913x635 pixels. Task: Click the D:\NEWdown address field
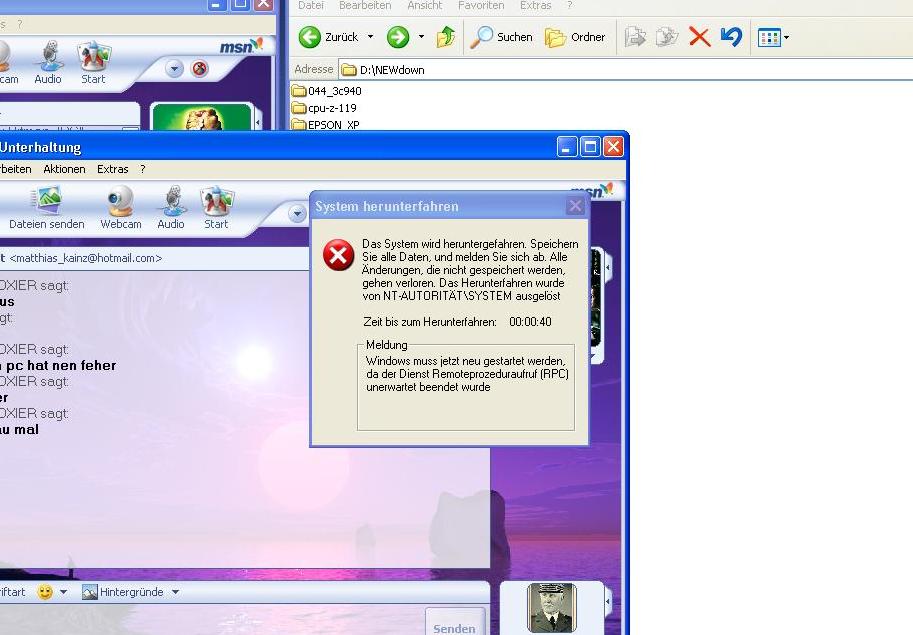click(625, 70)
